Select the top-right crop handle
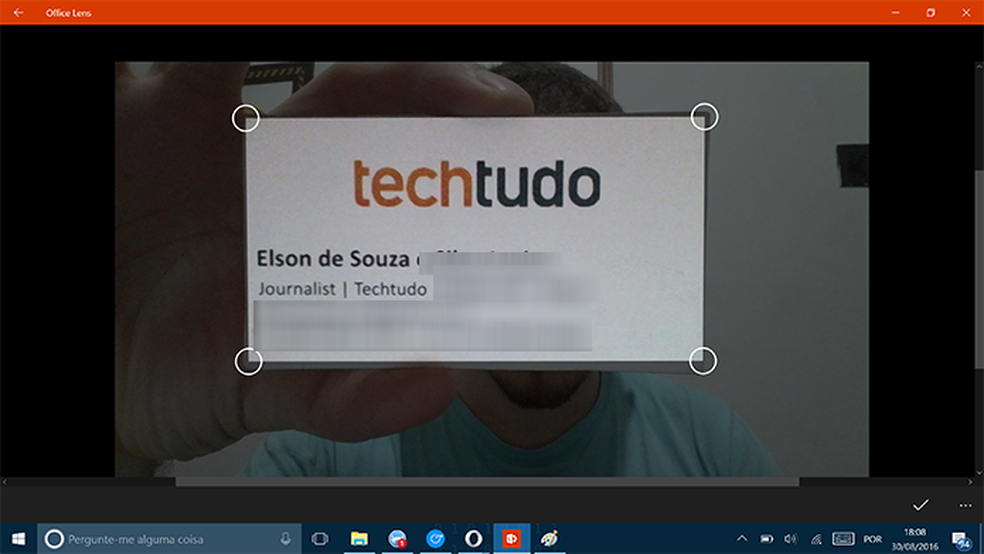 [704, 117]
